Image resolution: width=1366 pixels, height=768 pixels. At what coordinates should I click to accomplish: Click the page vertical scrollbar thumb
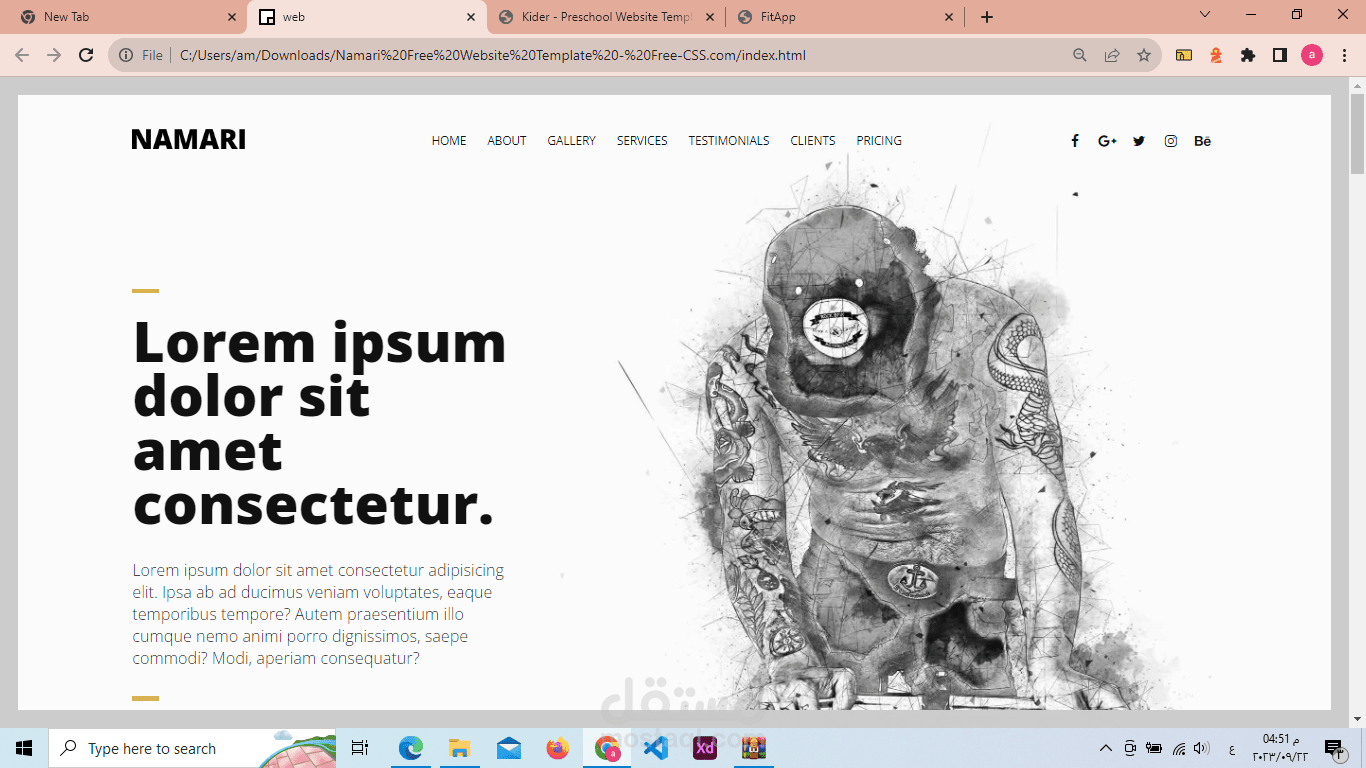pos(1357,133)
